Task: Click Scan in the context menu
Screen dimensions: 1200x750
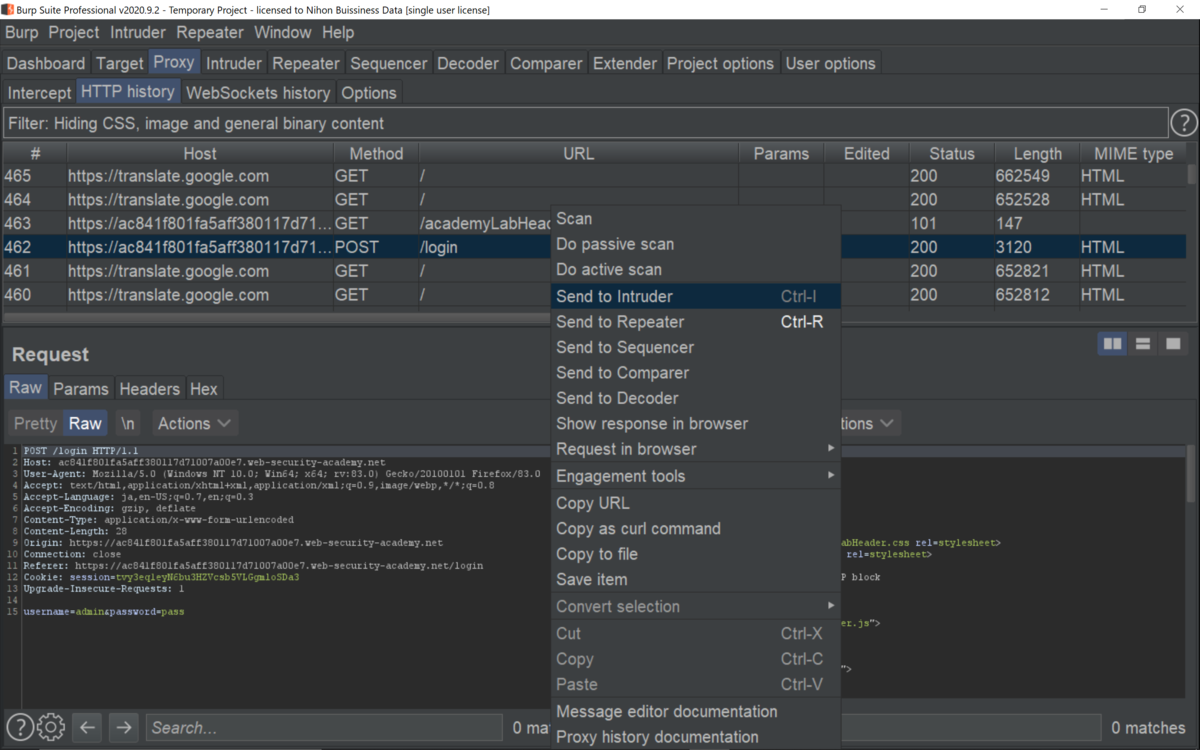Action: (696, 218)
